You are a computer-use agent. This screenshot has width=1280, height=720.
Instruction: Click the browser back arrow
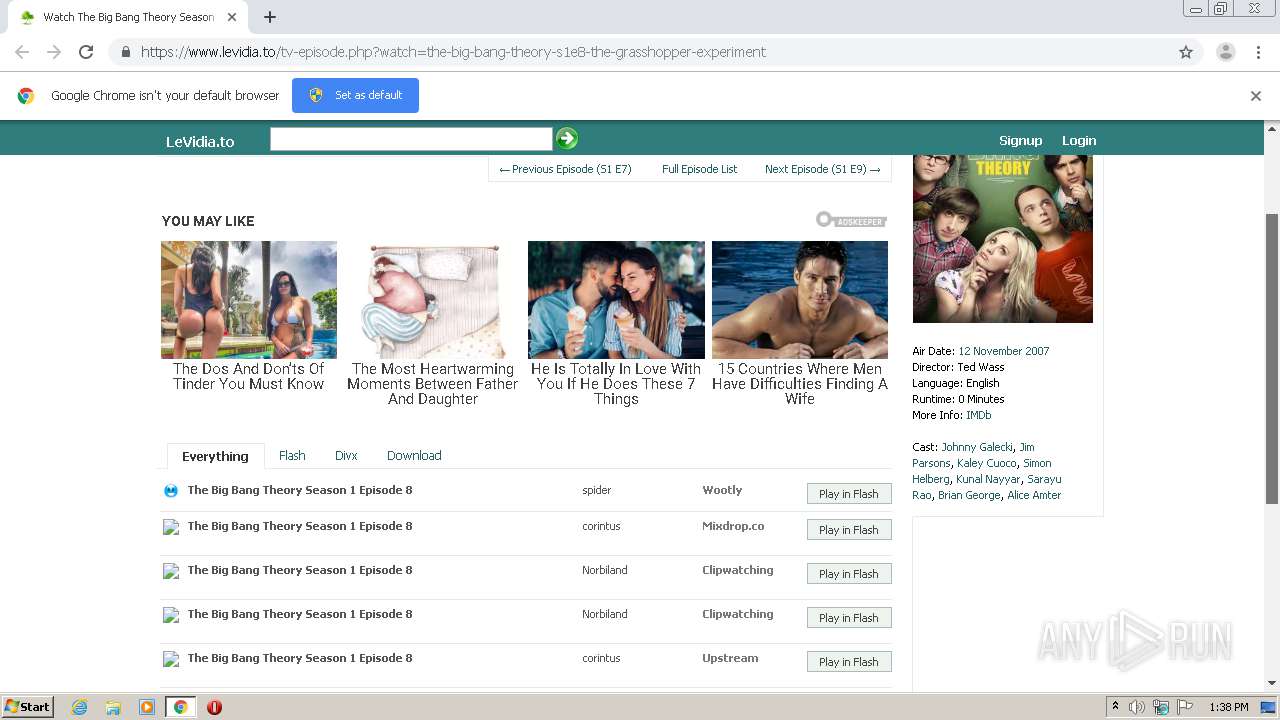pos(22,52)
